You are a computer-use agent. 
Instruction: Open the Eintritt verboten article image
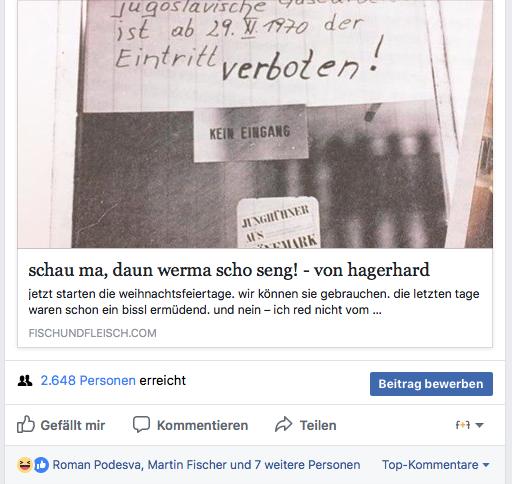pos(255,124)
